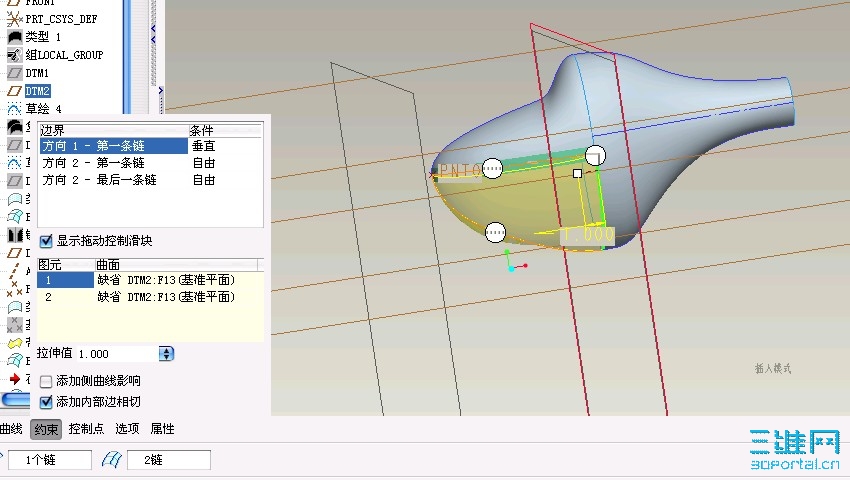The width and height of the screenshot is (850, 480).
Task: Click the 1.000 dimension label in viewport
Action: tap(588, 235)
